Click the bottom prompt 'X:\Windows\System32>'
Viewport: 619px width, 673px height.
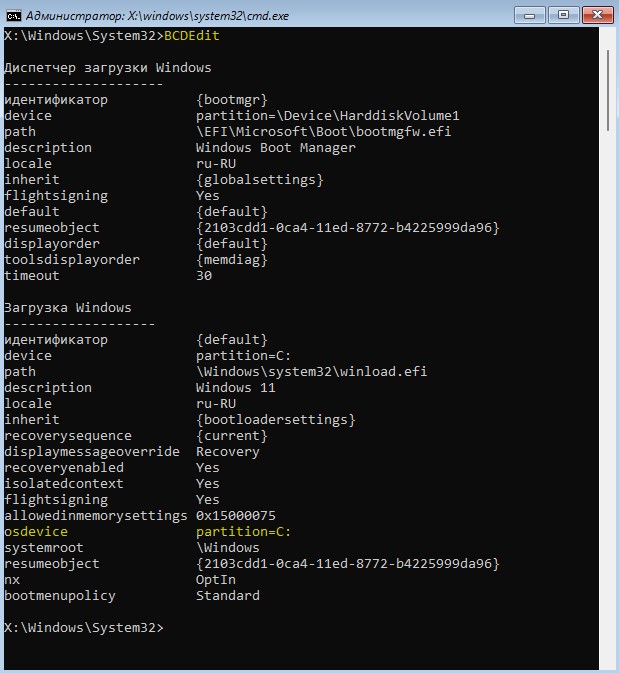click(84, 628)
